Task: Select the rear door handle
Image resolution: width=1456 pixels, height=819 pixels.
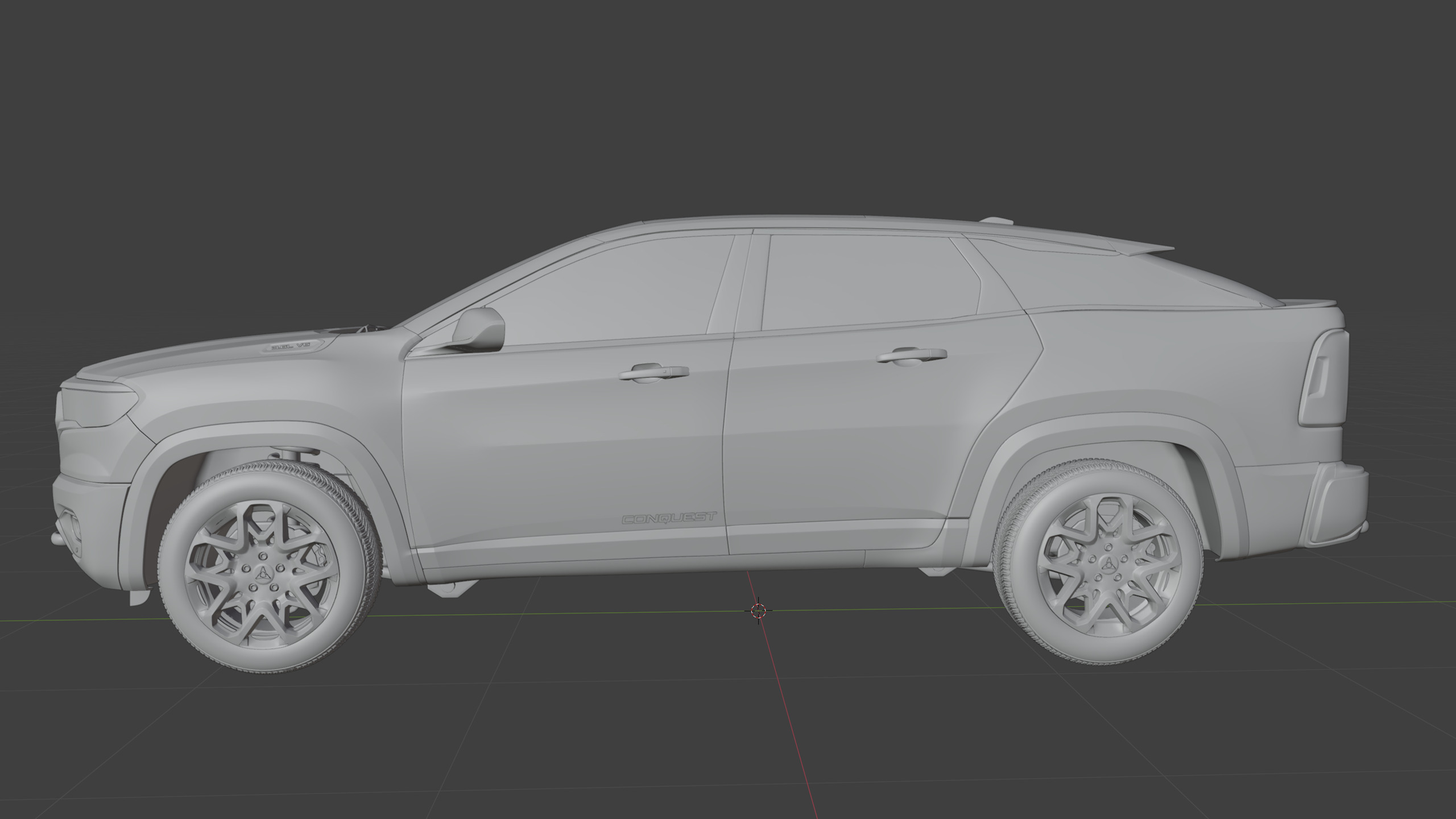Action: click(912, 355)
